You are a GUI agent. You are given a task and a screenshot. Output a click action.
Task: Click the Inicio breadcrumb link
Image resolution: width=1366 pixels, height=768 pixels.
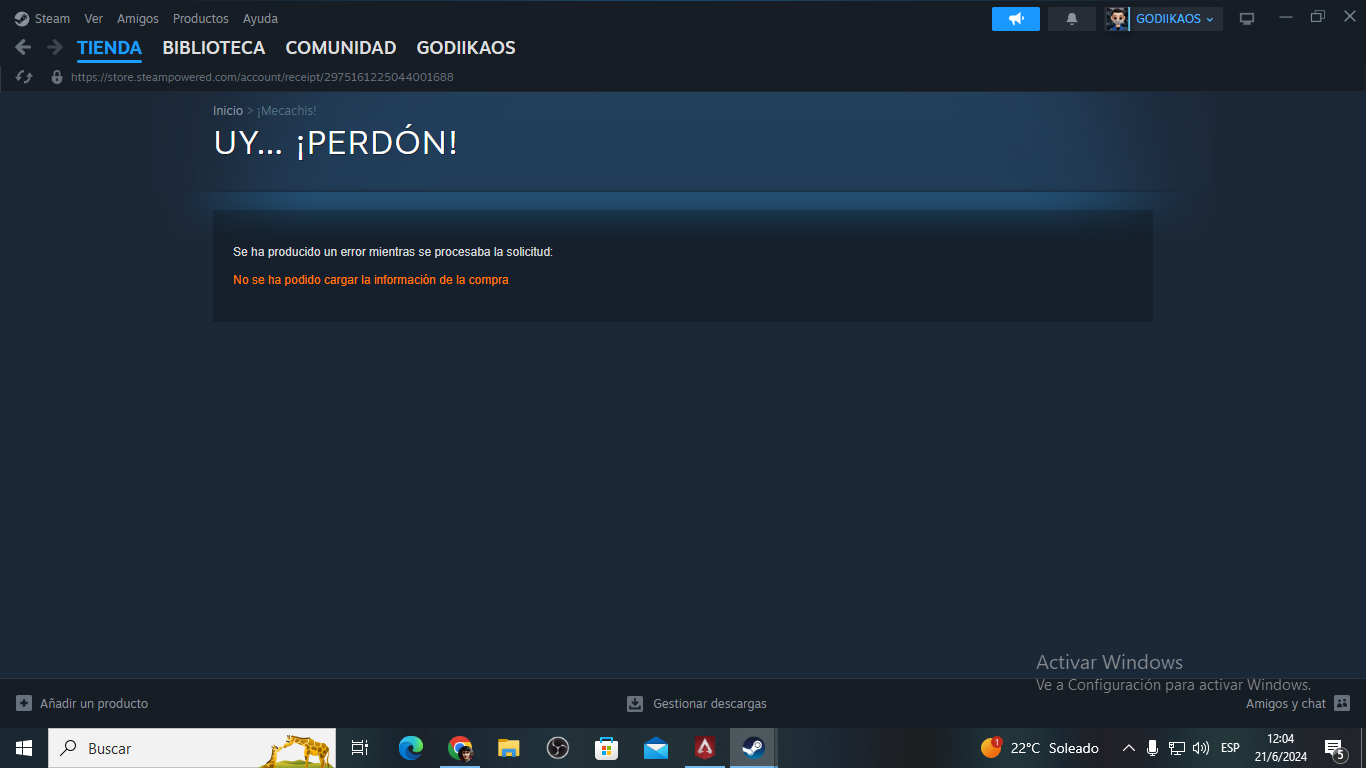227,111
